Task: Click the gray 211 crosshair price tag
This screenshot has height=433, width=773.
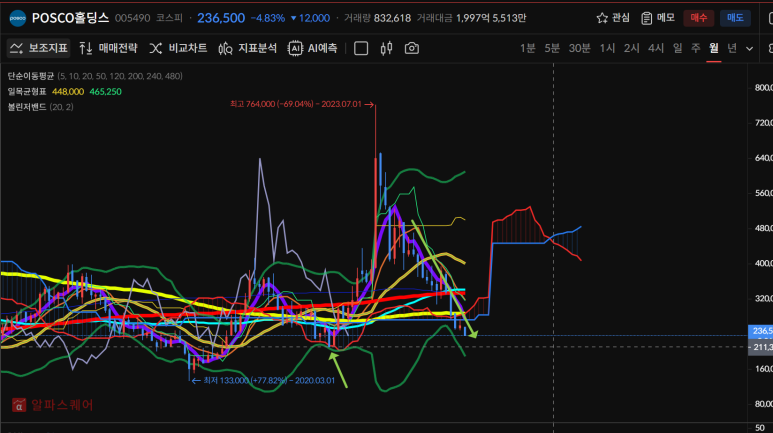Action: pyautogui.click(x=761, y=347)
